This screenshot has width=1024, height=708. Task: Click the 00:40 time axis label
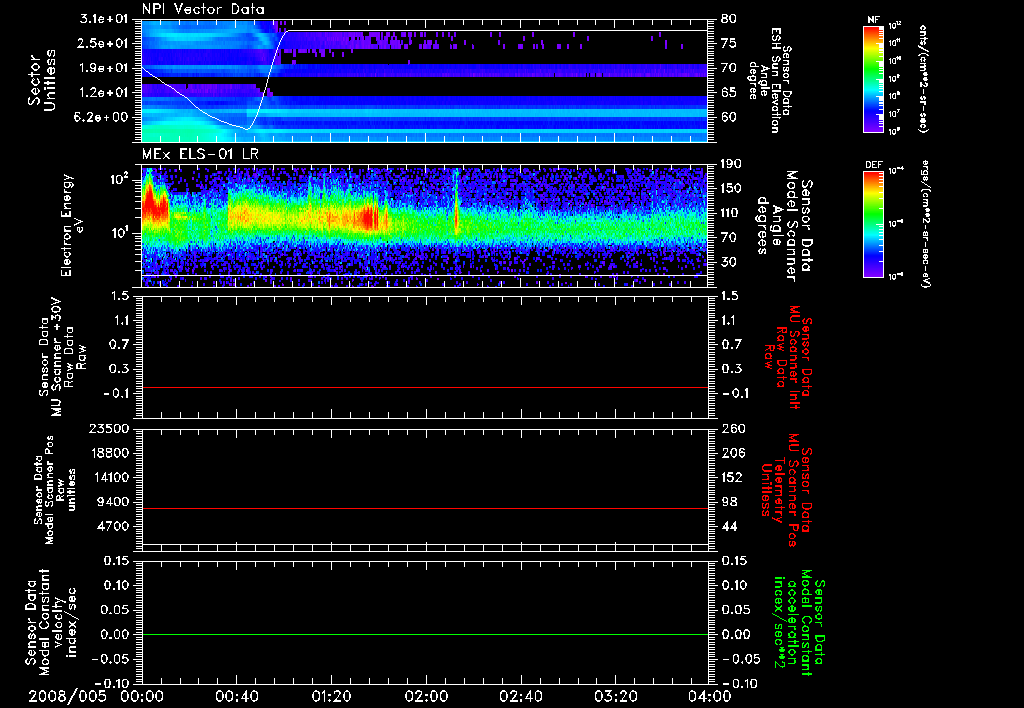tap(236, 696)
